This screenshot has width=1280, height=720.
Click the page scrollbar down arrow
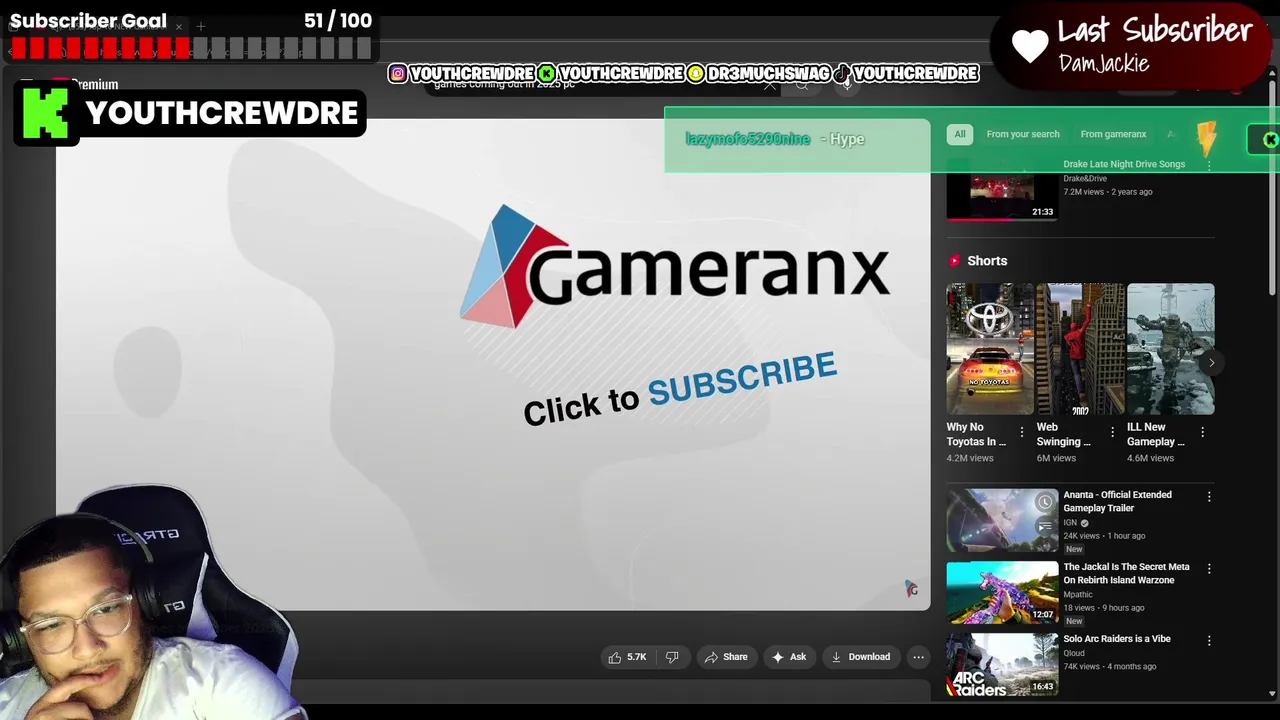(x=1272, y=693)
